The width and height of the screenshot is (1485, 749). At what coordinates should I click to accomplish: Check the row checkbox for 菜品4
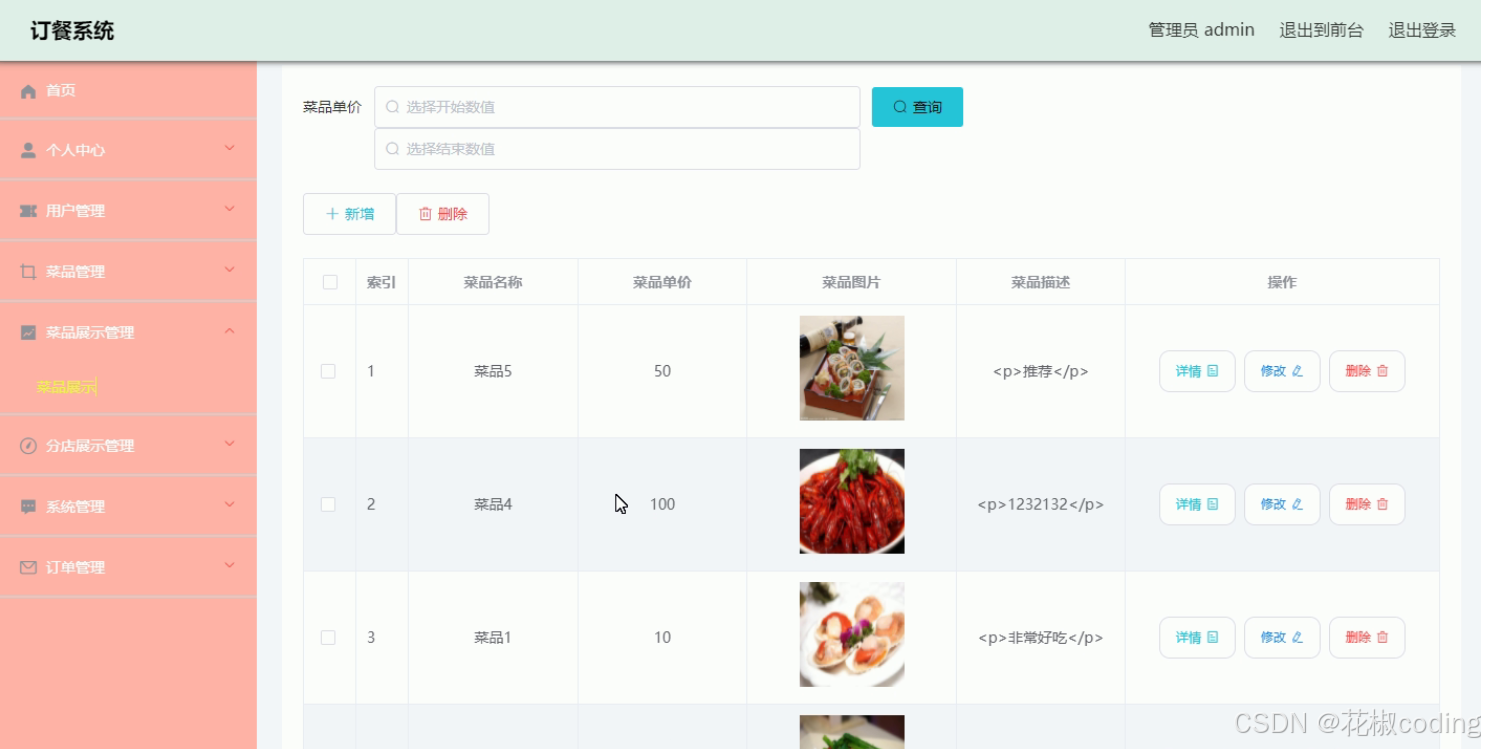[x=328, y=504]
